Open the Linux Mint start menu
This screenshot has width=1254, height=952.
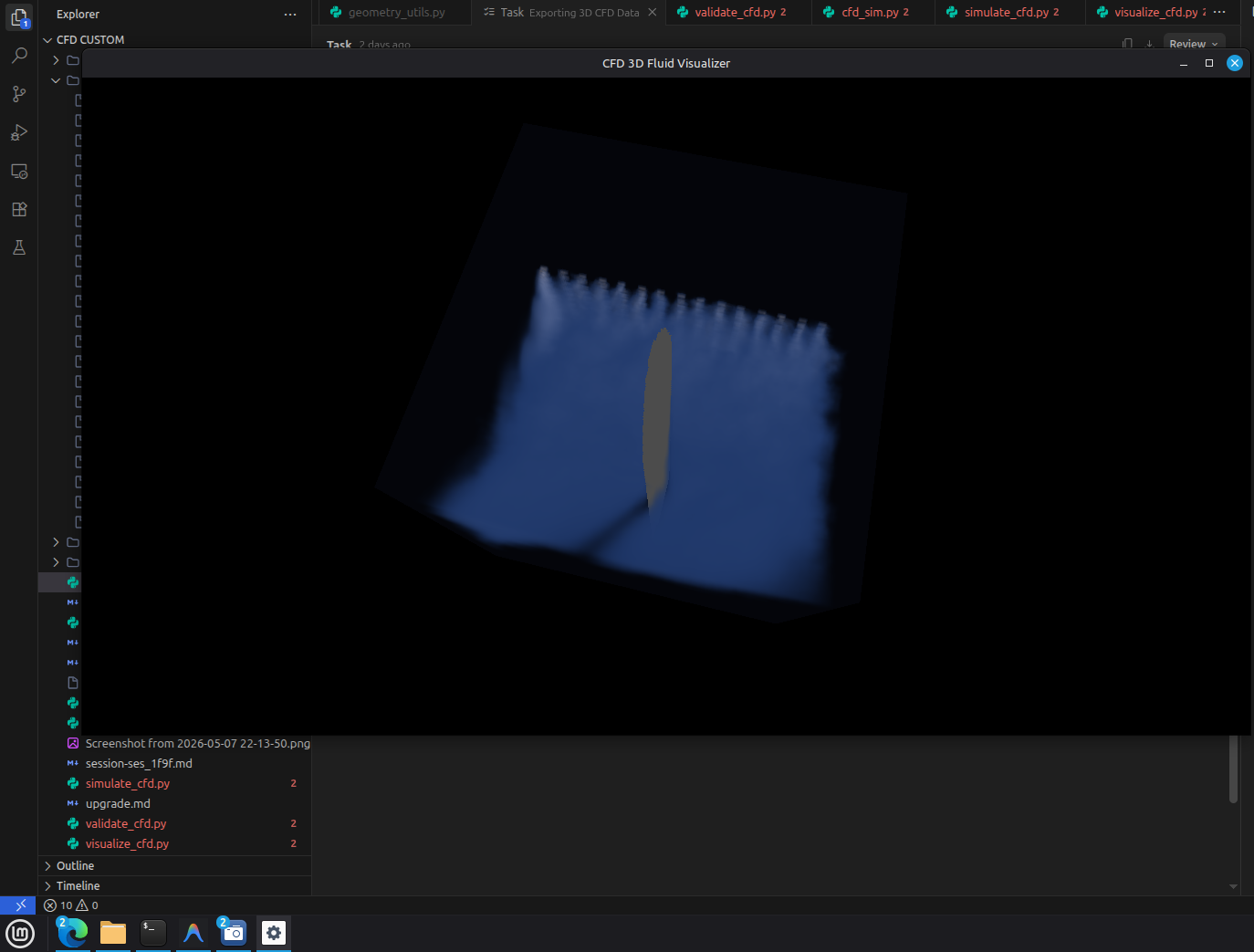click(20, 934)
